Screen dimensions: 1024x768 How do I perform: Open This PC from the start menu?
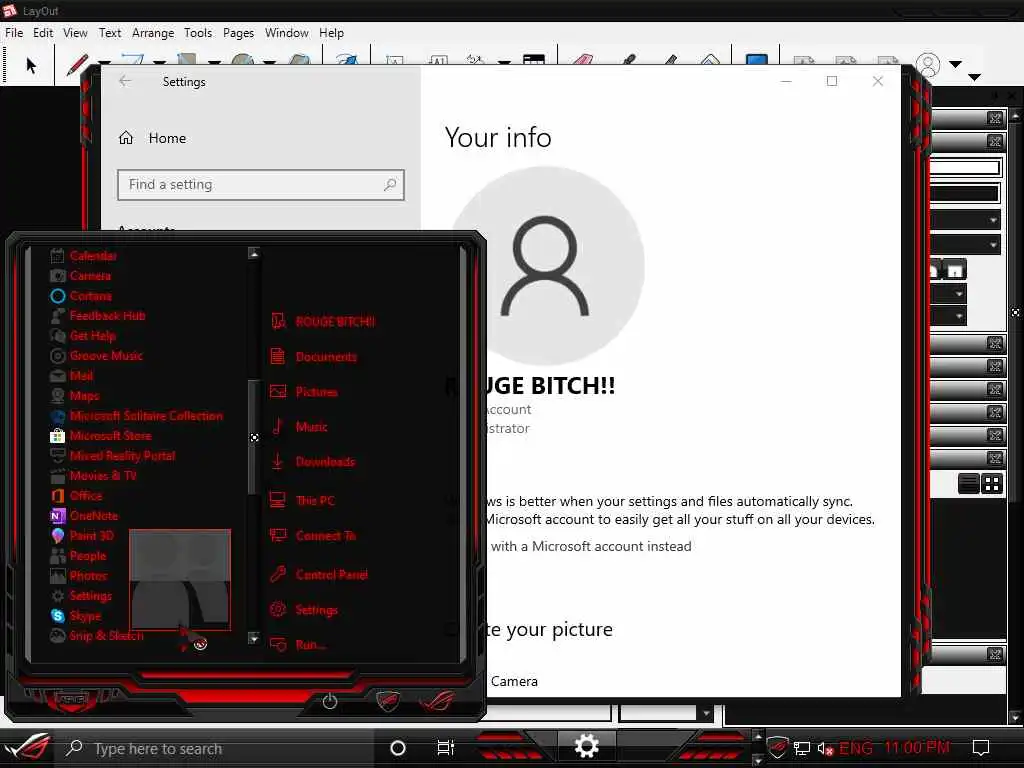coord(315,501)
